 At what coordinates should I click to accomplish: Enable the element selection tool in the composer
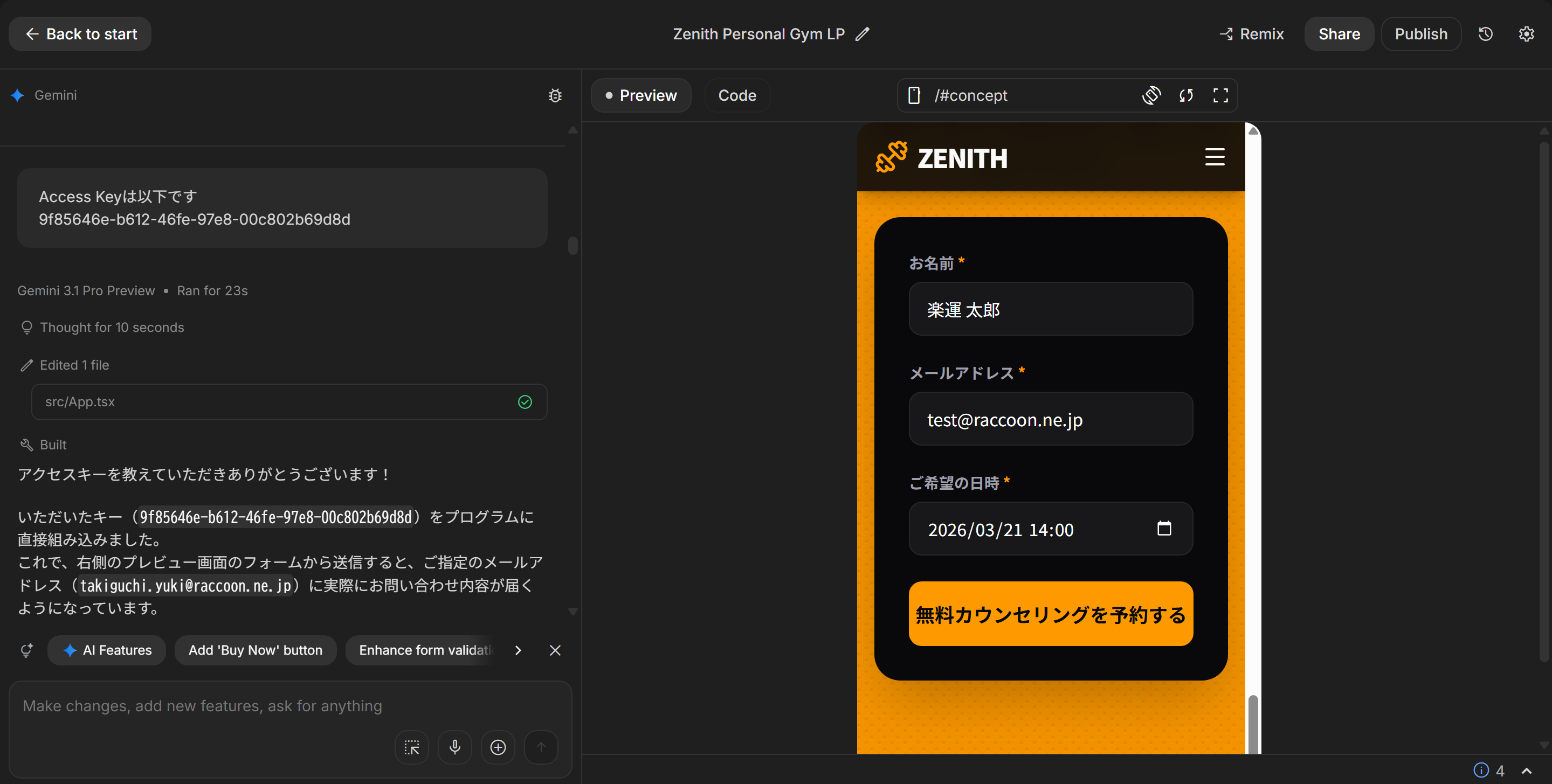[x=411, y=747]
